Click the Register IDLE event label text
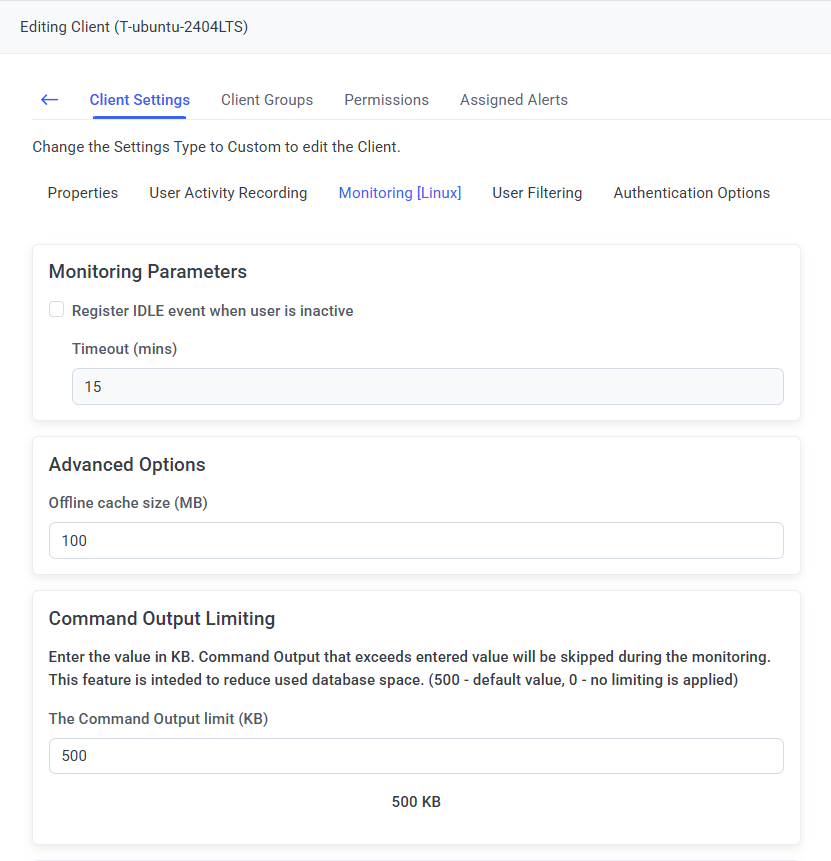 click(x=212, y=311)
